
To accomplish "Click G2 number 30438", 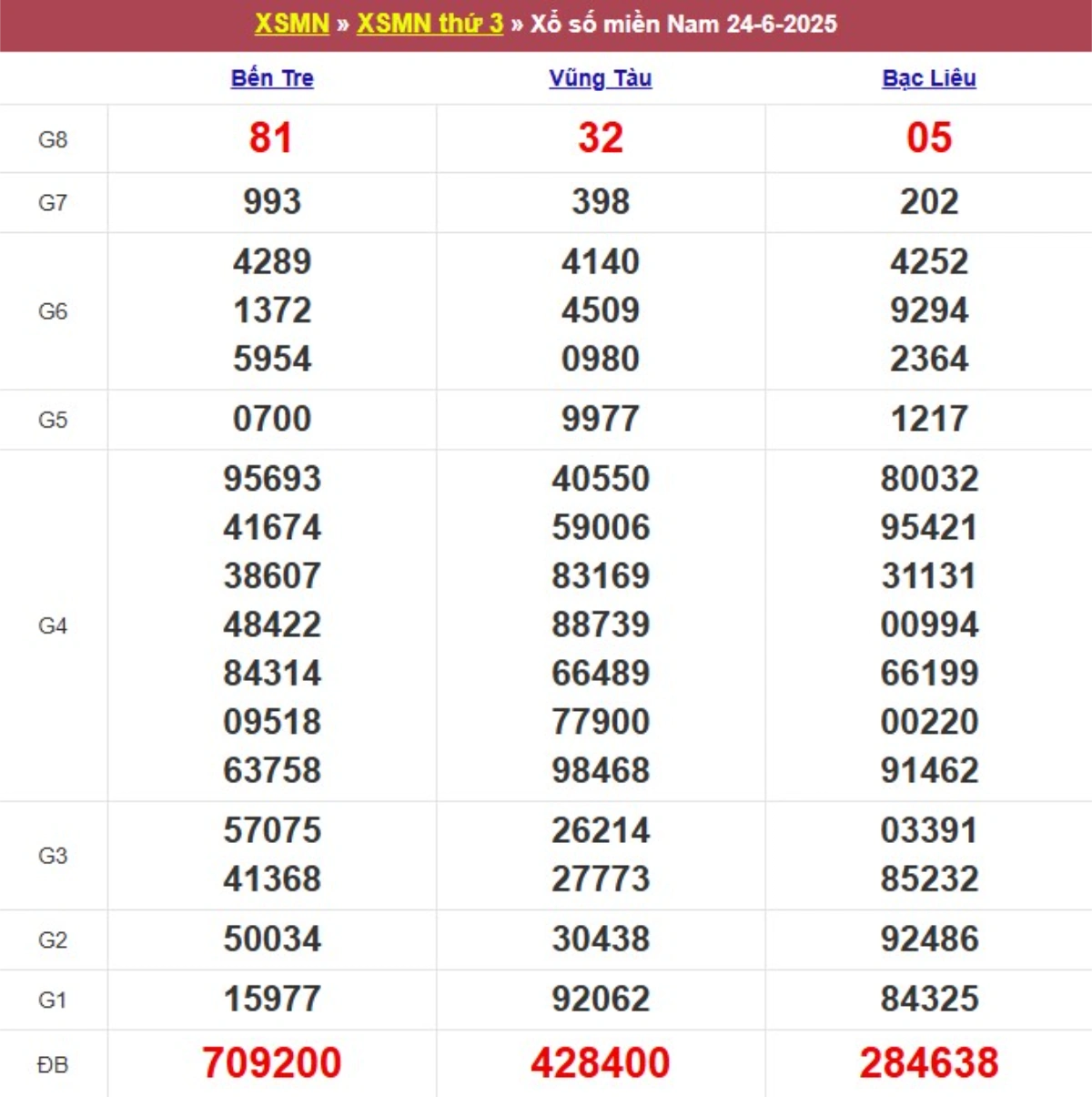I will point(601,940).
